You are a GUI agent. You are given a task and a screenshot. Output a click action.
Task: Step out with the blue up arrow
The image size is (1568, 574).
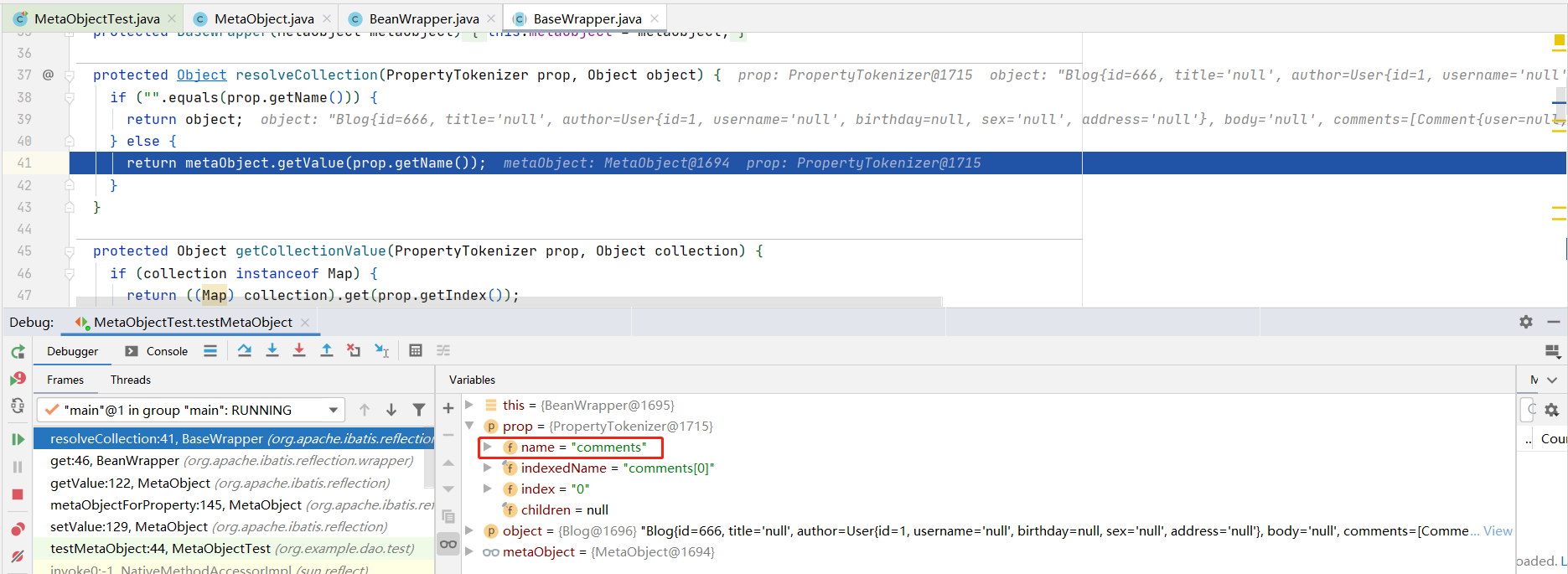327,350
